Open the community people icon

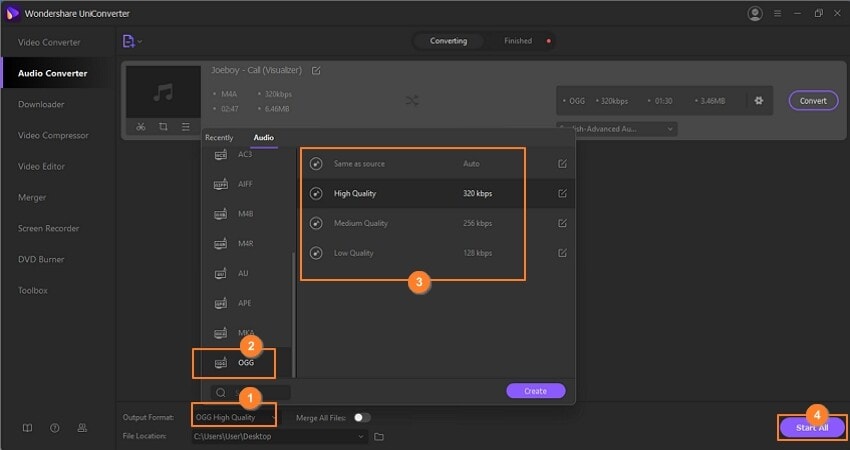pos(82,428)
